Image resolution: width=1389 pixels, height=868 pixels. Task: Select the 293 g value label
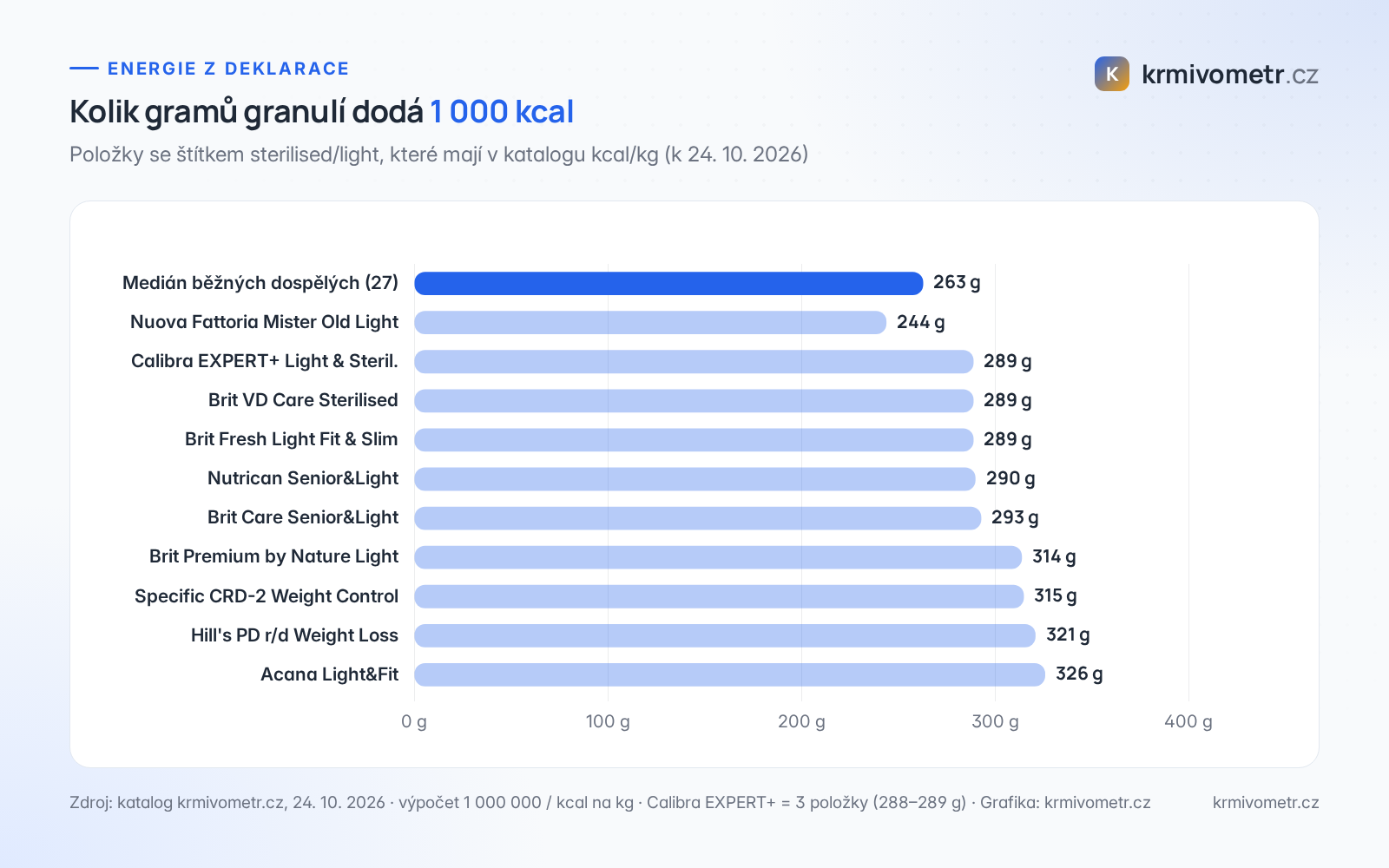1015,517
